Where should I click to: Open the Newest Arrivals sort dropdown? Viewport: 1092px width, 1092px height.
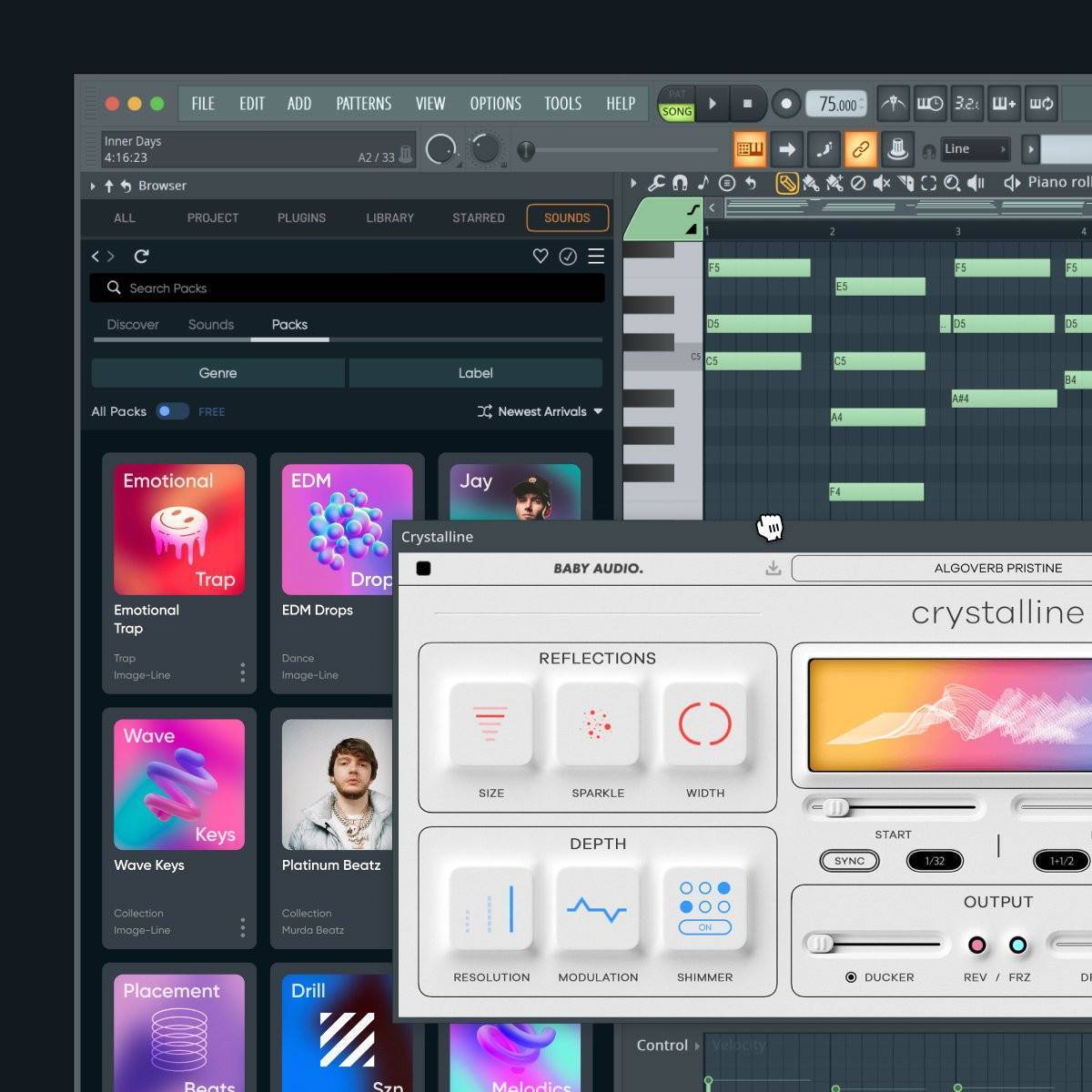coord(540,411)
